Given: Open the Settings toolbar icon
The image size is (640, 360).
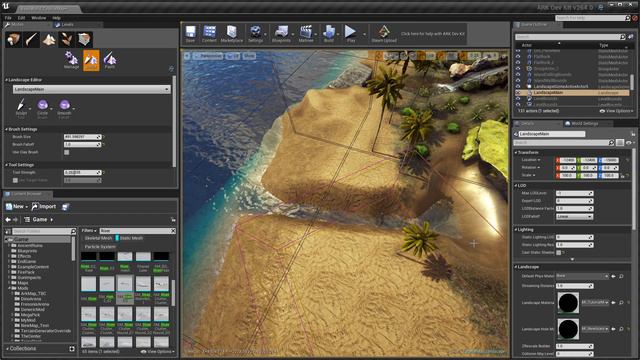Looking at the screenshot, I should click(x=256, y=34).
